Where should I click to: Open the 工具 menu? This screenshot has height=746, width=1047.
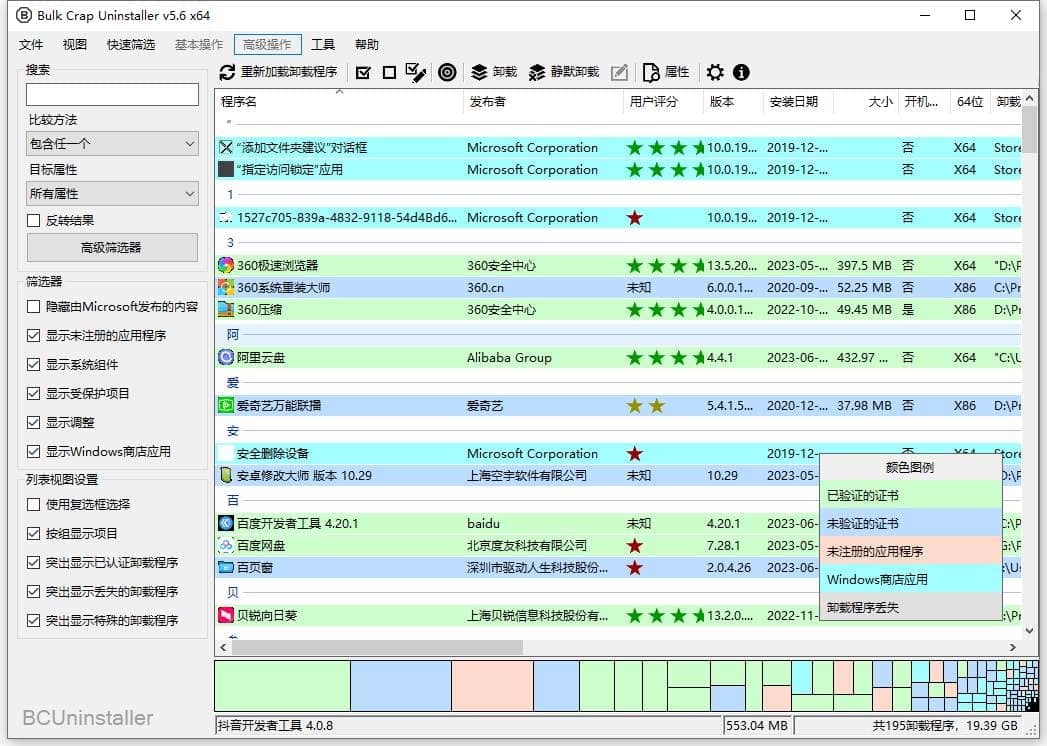point(323,44)
